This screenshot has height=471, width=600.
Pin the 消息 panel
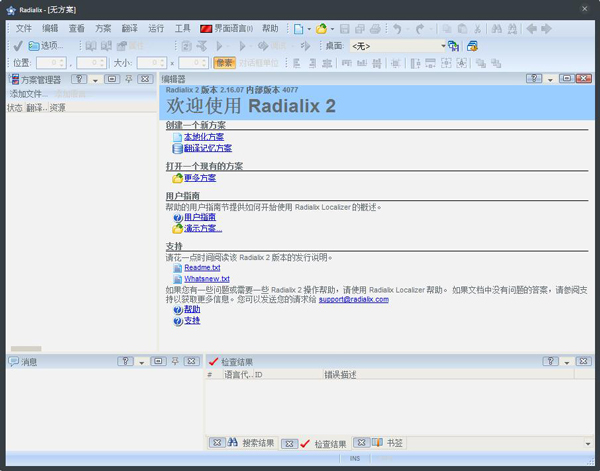(x=175, y=361)
